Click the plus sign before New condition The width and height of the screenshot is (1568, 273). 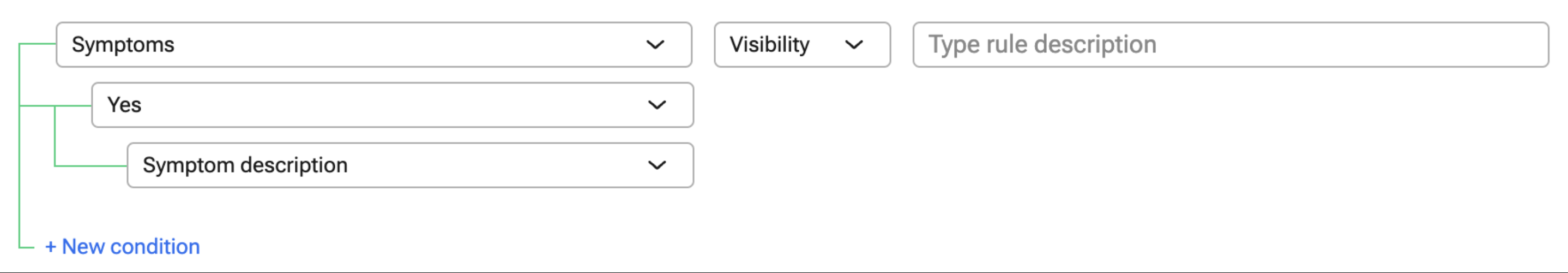tap(51, 247)
